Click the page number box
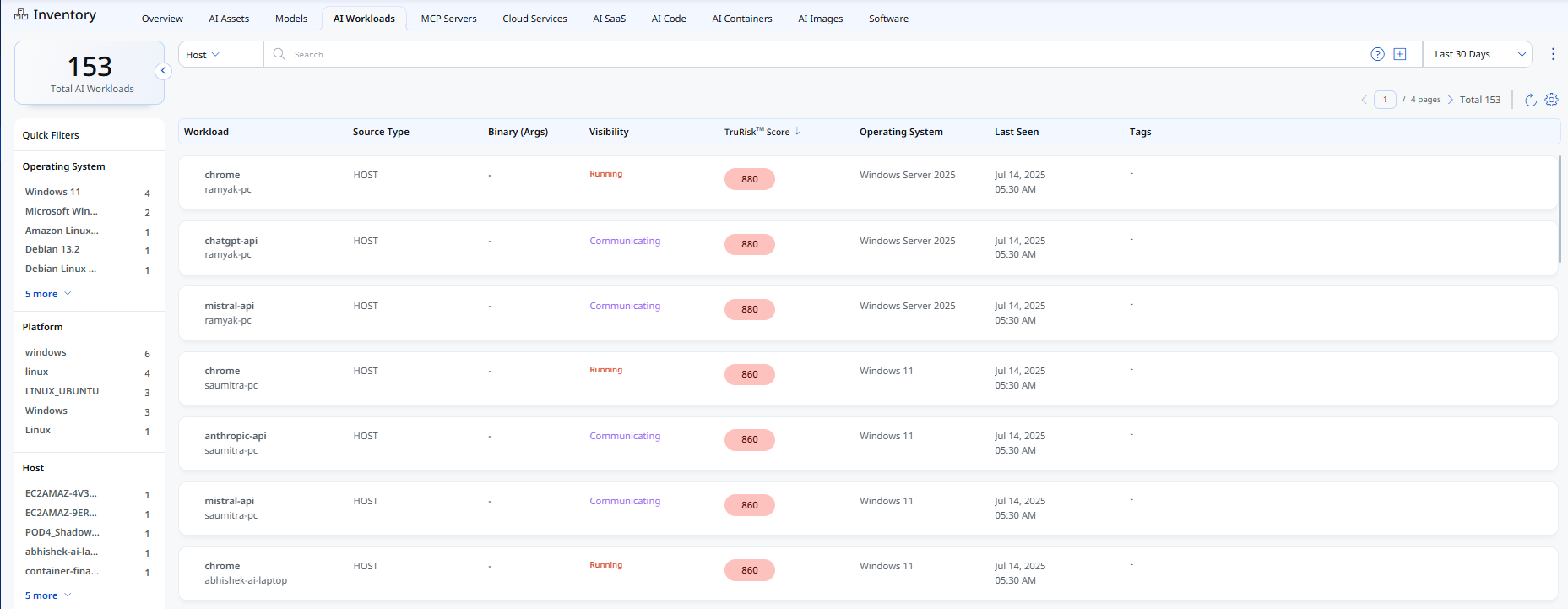The image size is (1568, 609). point(1385,100)
